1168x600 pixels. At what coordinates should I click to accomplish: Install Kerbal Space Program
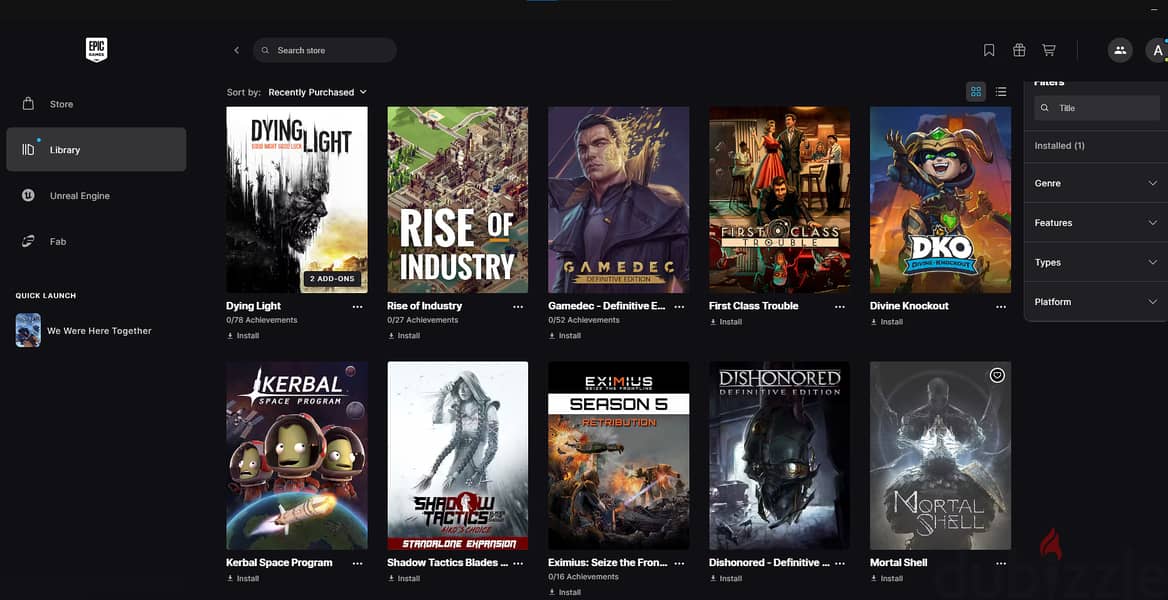pos(243,578)
